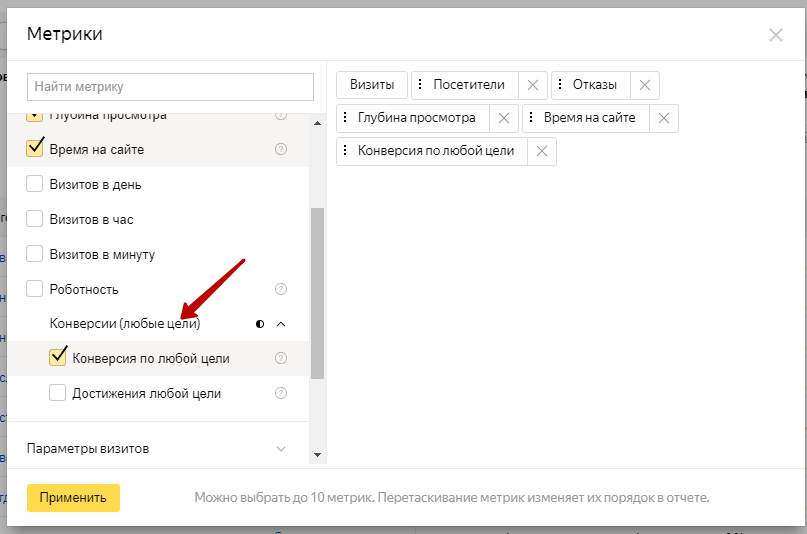Open help for Достижения любой цели

pyautogui.click(x=281, y=393)
